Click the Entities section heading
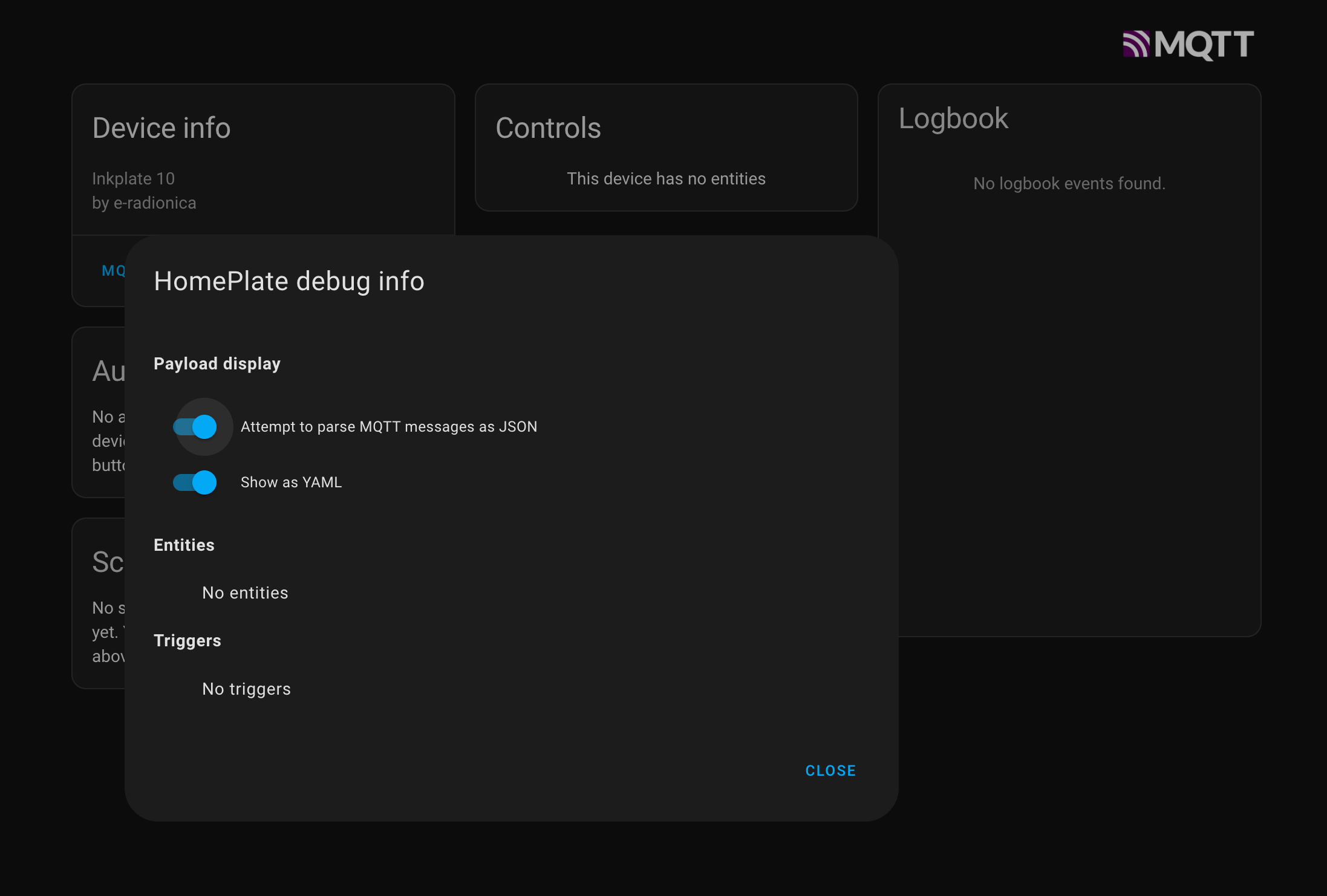The width and height of the screenshot is (1327, 896). tap(184, 545)
